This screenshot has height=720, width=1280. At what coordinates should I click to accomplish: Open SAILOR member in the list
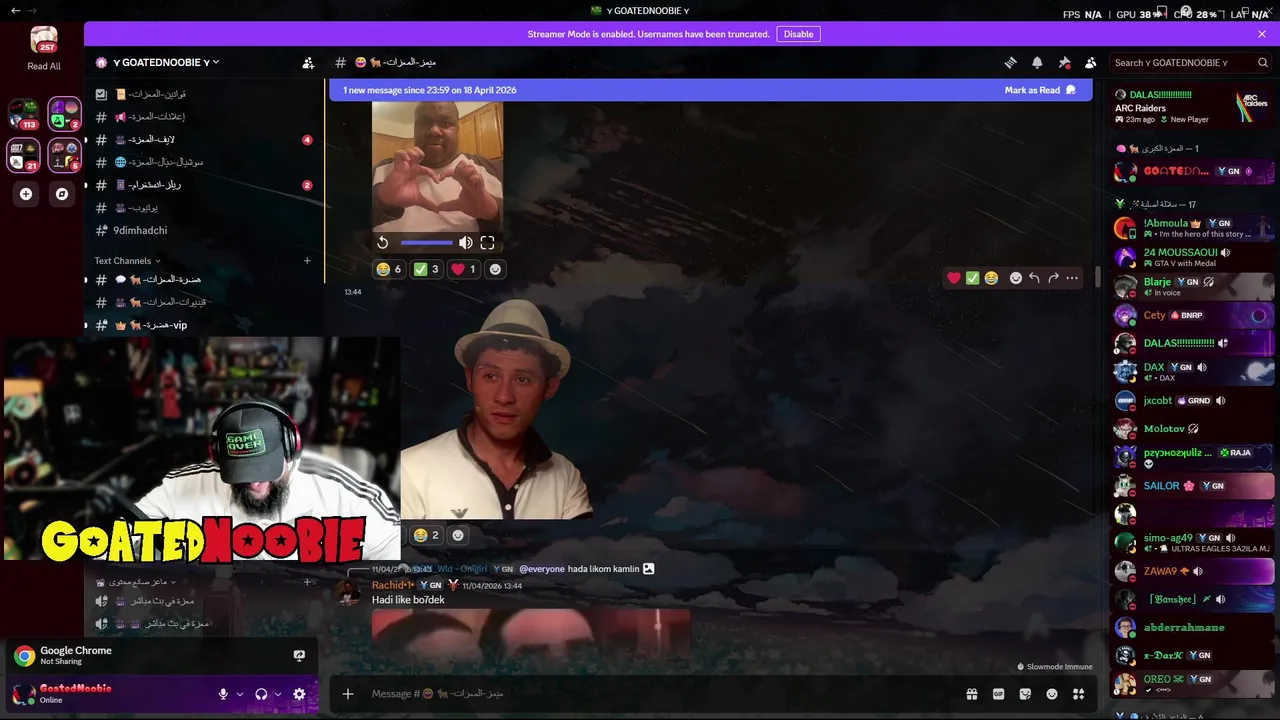pos(1194,486)
